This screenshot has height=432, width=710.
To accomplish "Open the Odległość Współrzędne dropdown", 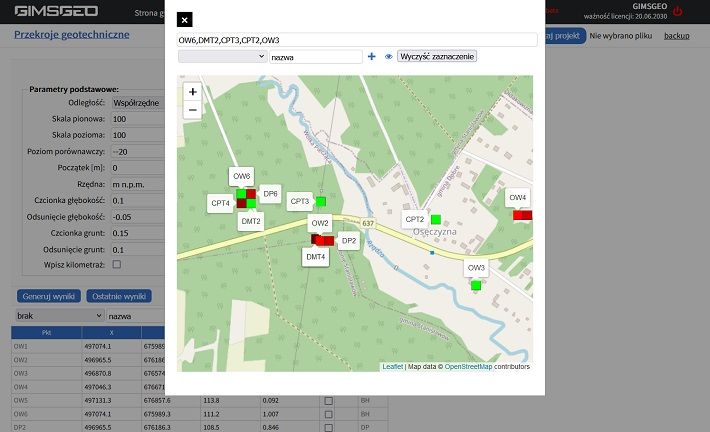I will 138,103.
